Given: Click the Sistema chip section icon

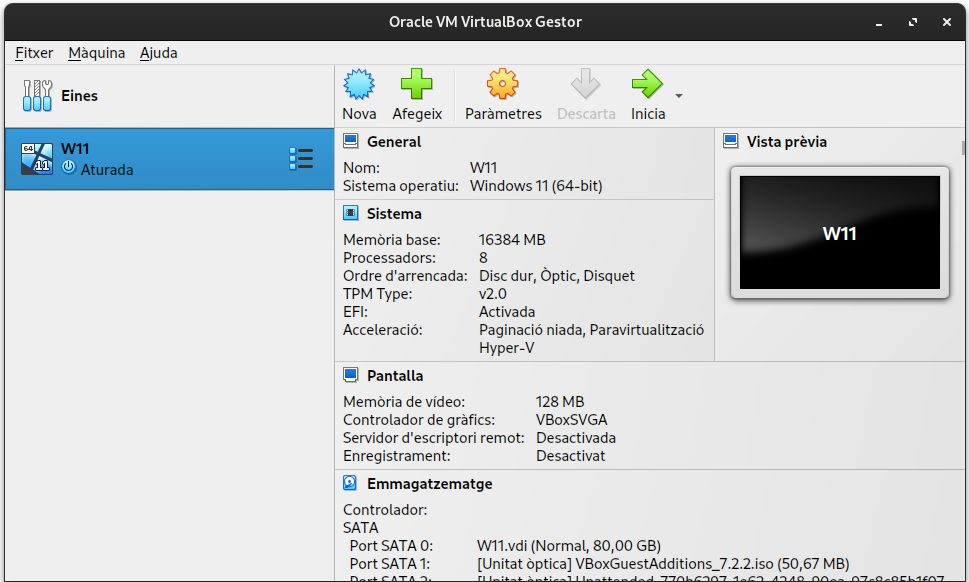Looking at the screenshot, I should point(351,214).
